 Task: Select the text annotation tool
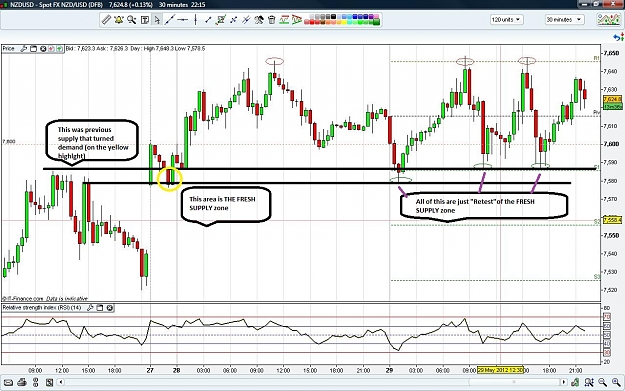coord(145,20)
